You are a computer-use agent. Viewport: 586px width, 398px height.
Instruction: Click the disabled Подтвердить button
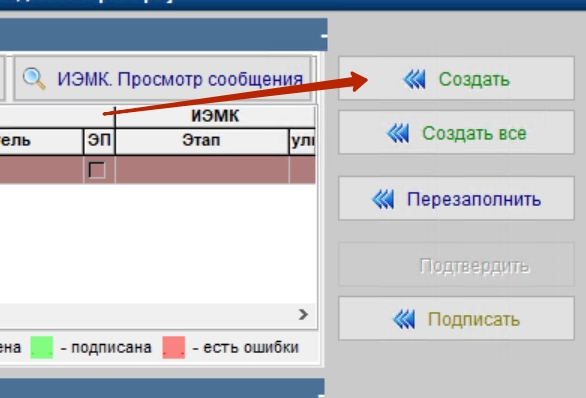(456, 264)
